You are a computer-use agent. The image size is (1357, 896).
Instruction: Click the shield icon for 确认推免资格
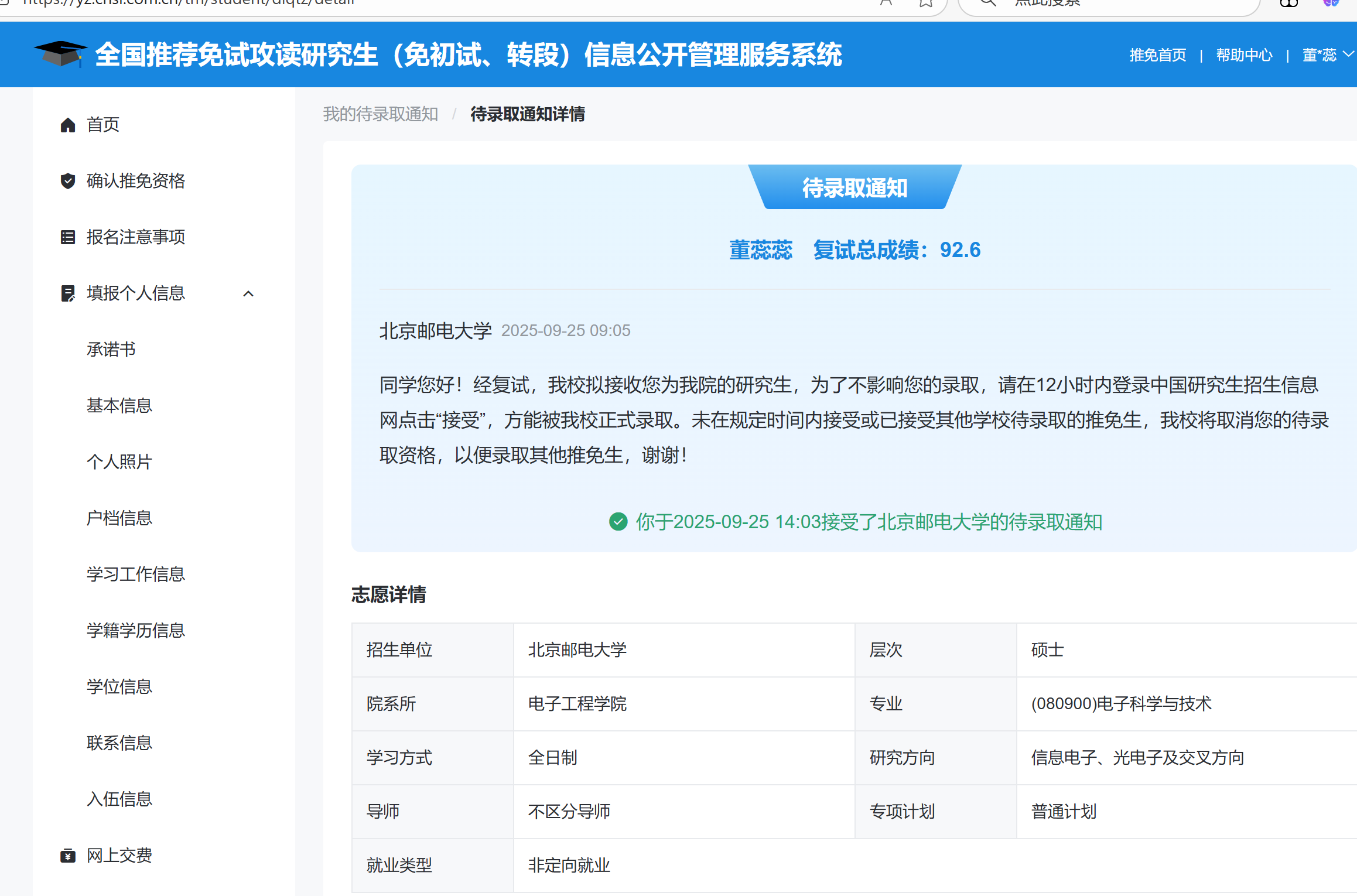(68, 181)
